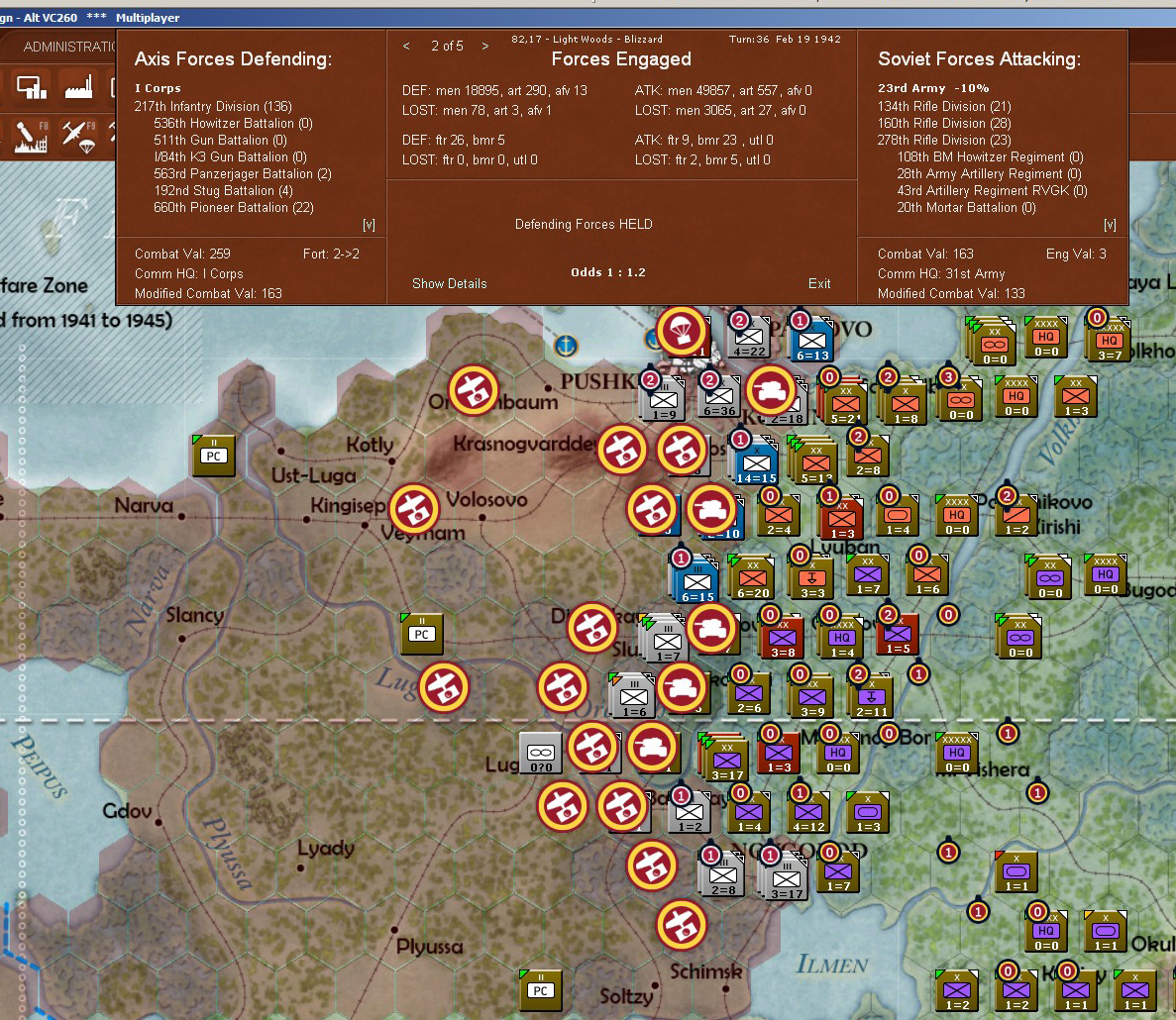Select the gray 1=9 unit counter
This screenshot has height=1020, width=1176.
[664, 400]
